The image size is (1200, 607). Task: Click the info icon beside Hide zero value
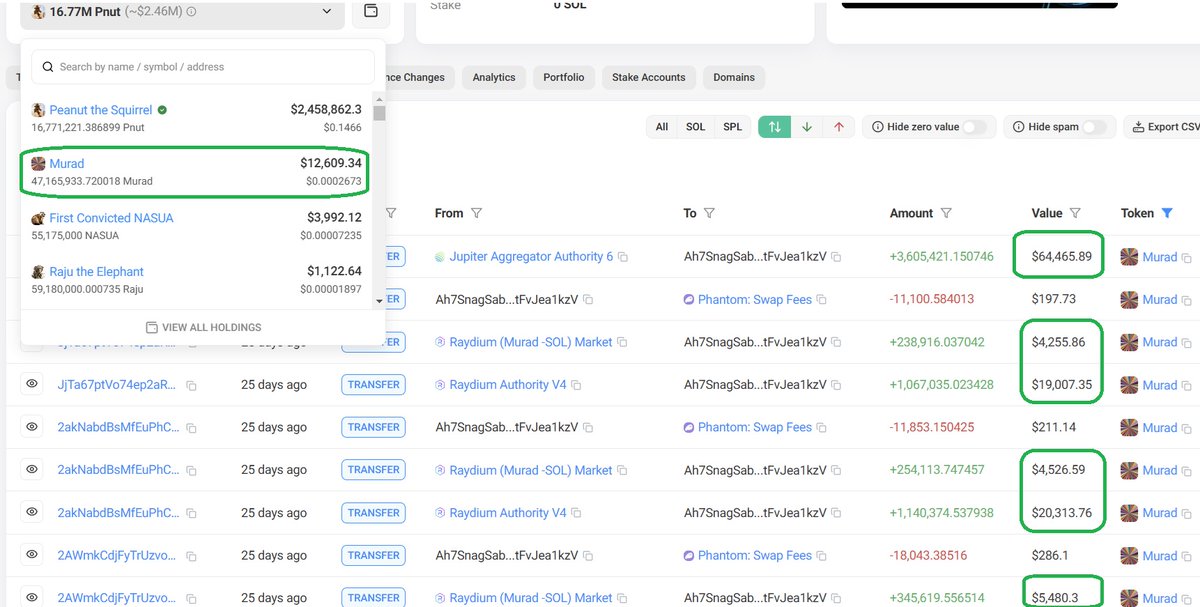tap(878, 127)
